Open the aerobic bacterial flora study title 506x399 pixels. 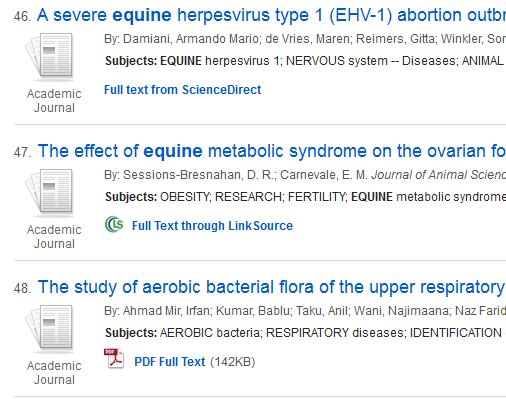(x=272, y=287)
